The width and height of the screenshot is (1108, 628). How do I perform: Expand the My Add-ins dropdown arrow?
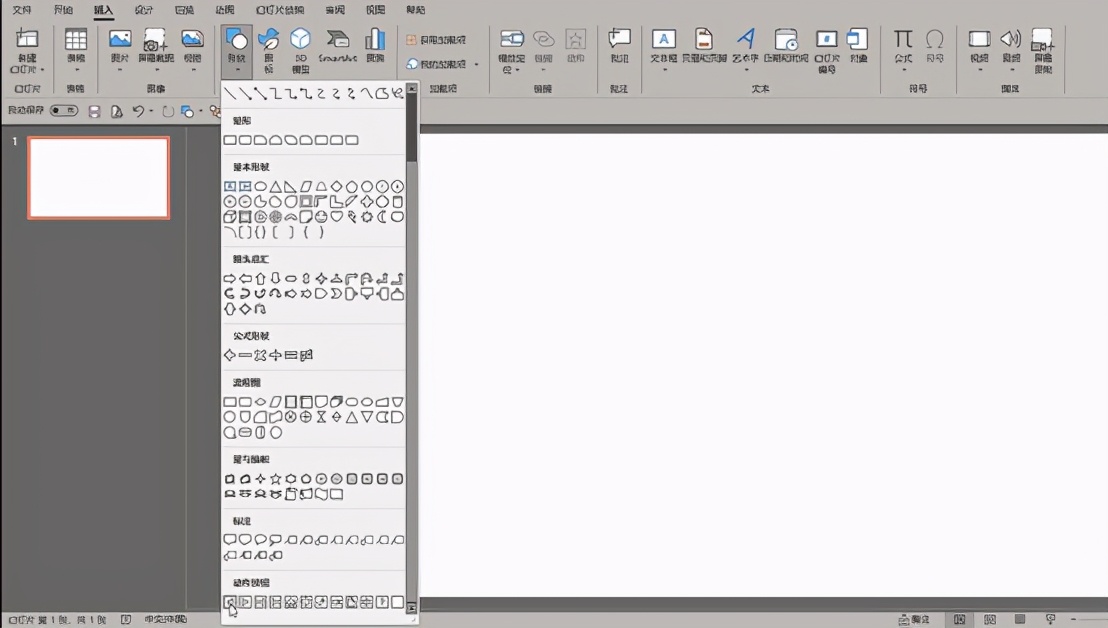tap(477, 64)
